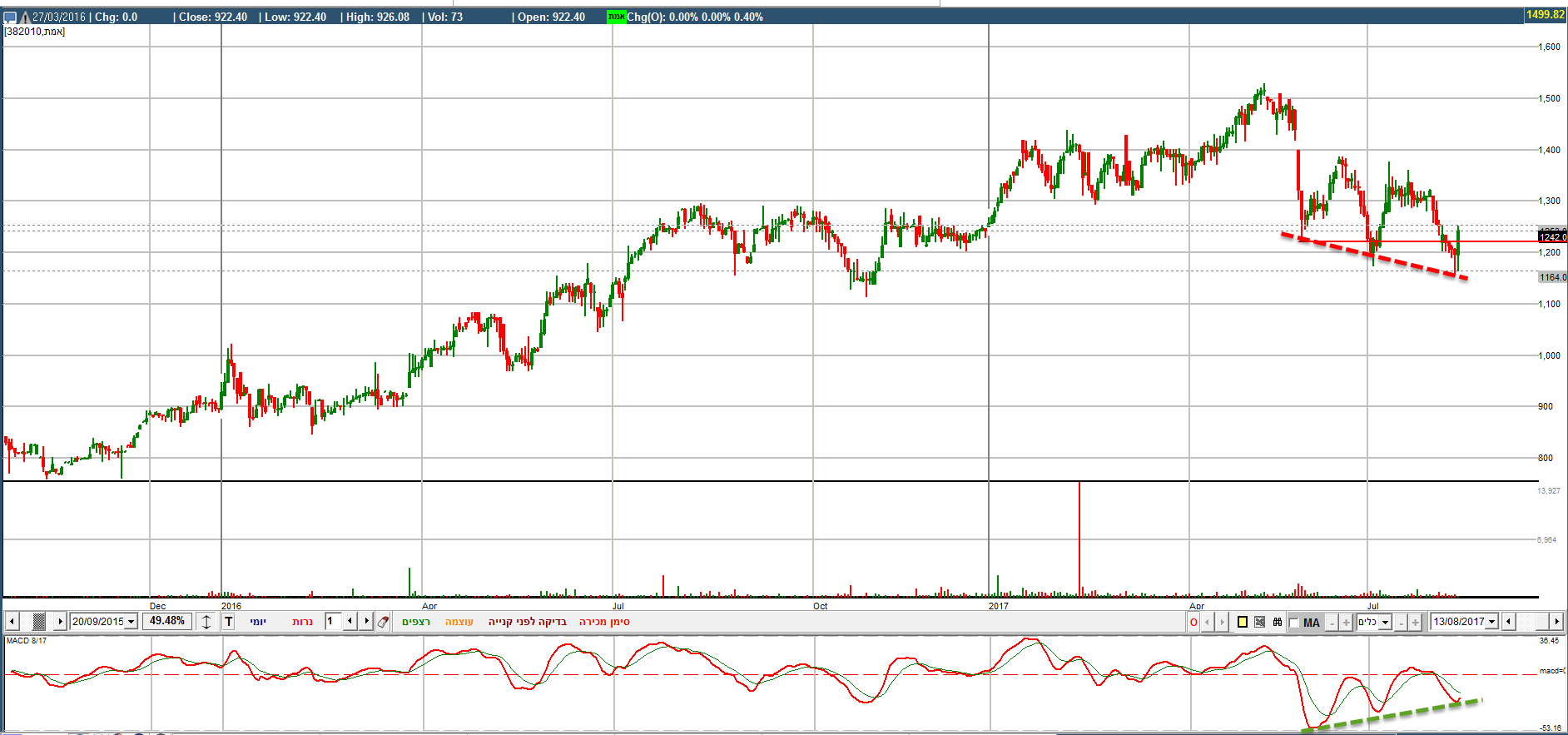Click the red O marker icon
The width and height of the screenshot is (1568, 735).
[x=1193, y=622]
